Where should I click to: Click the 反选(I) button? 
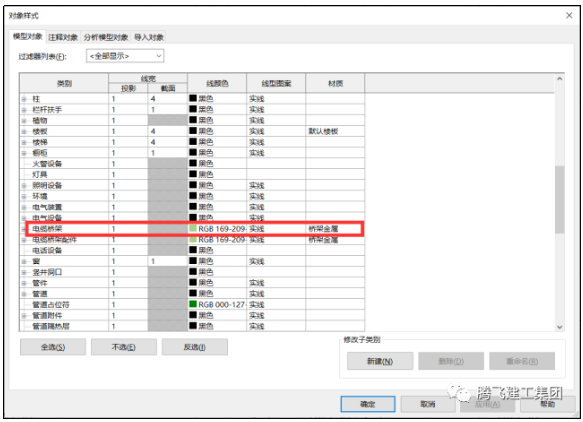click(x=194, y=347)
